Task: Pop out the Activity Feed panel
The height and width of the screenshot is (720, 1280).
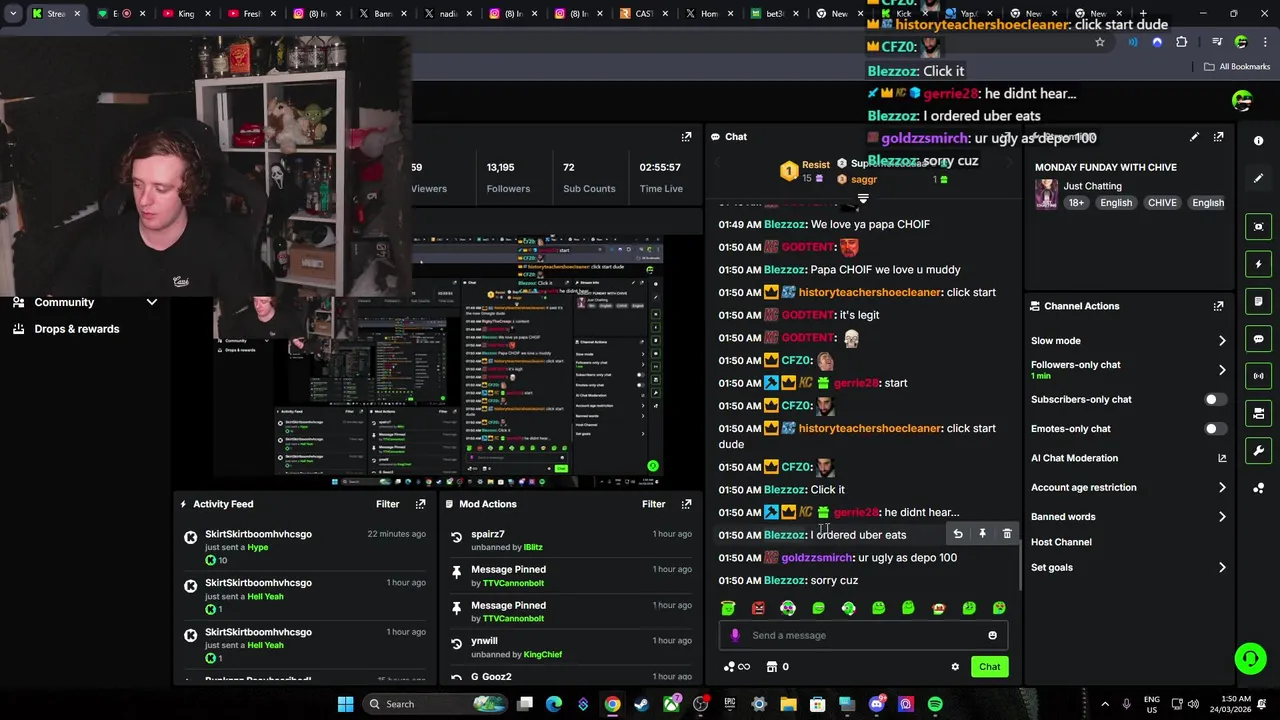Action: [x=420, y=504]
